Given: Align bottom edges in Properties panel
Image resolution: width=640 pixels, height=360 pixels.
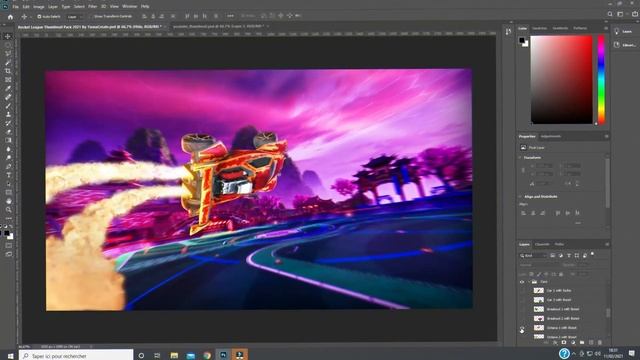Looking at the screenshot, I should pos(577,213).
